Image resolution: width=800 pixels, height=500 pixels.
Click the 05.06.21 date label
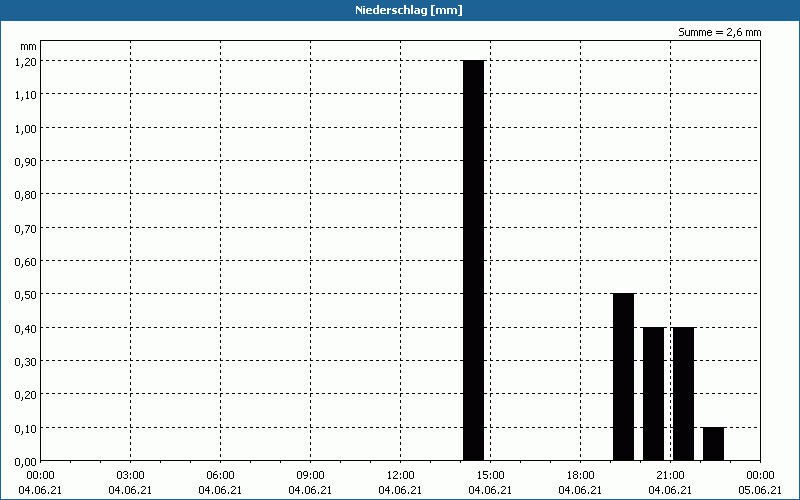(x=760, y=490)
